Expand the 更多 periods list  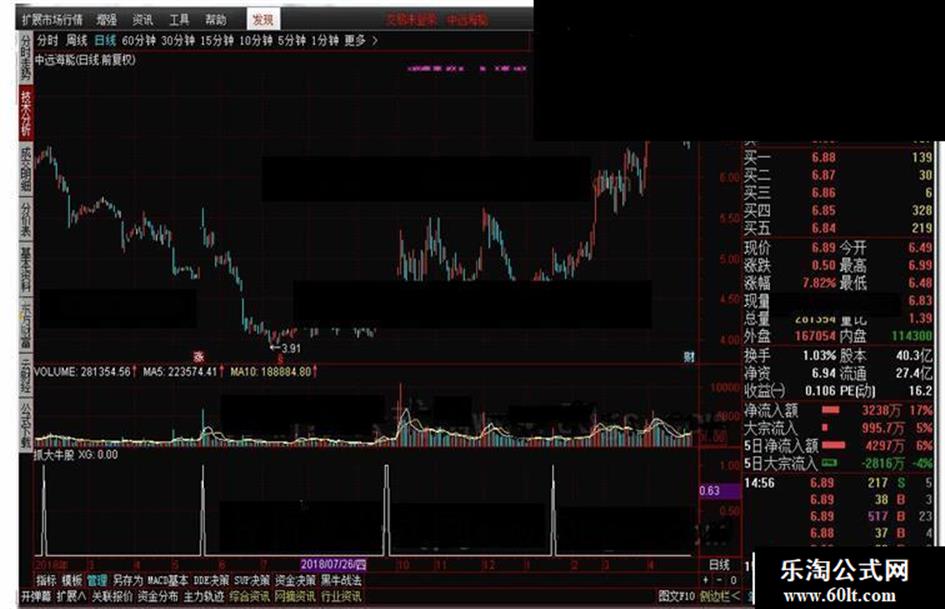tap(355, 40)
